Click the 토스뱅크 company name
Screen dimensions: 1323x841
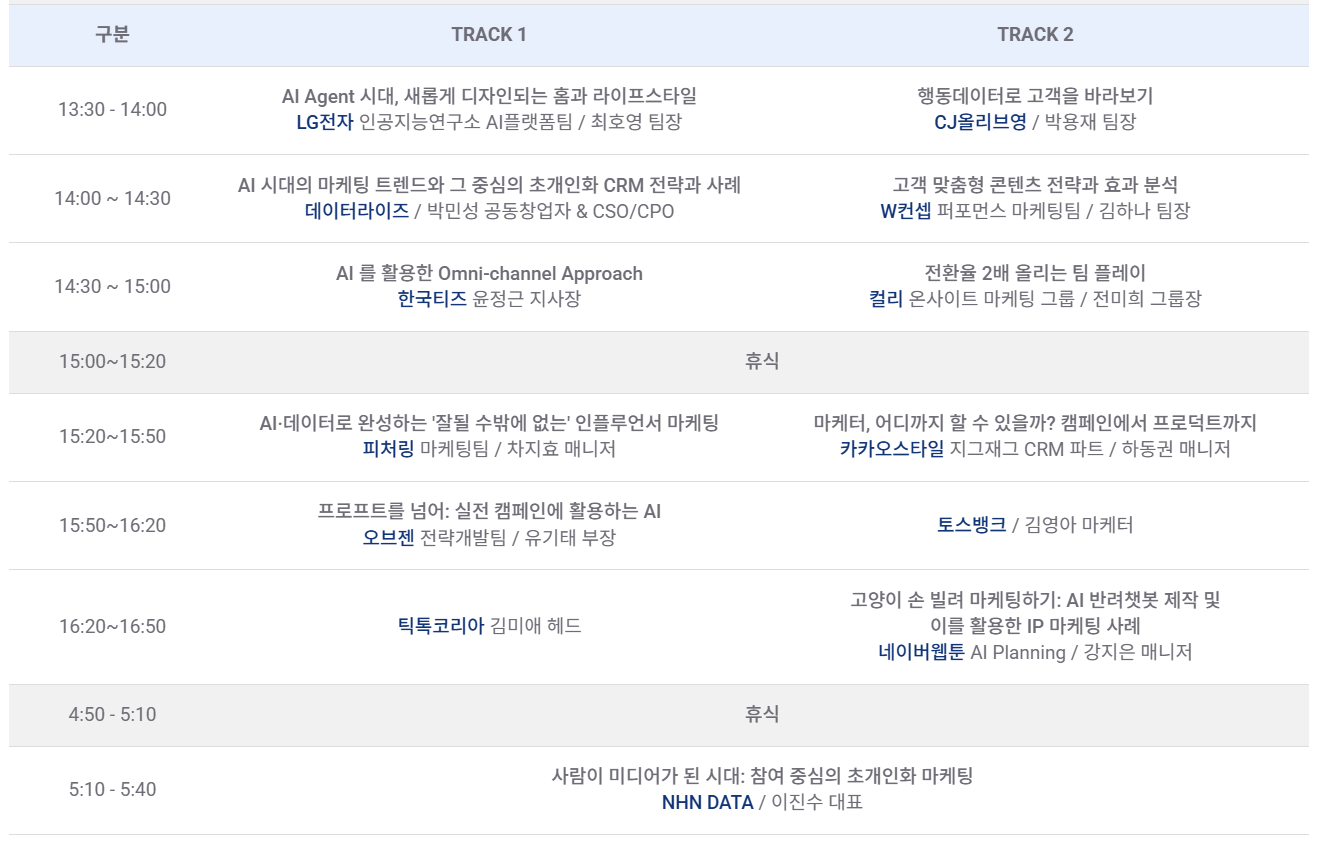(971, 525)
